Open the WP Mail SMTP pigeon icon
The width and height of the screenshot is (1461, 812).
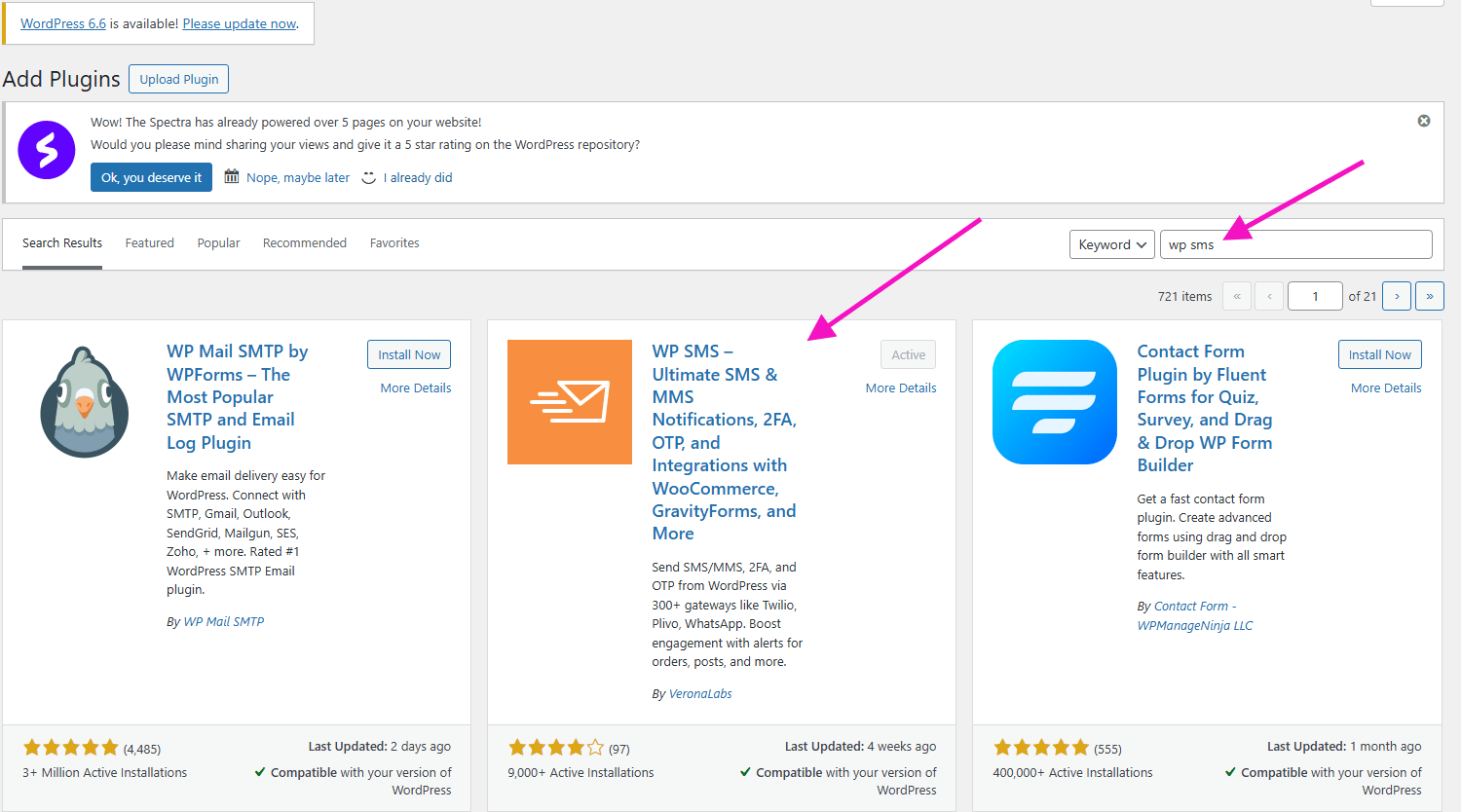point(84,401)
